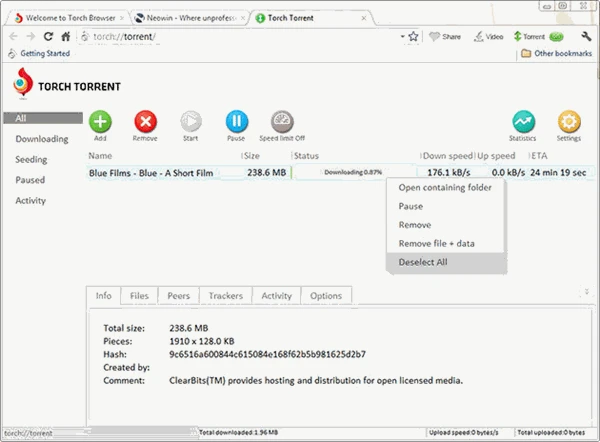The height and width of the screenshot is (442, 600).
Task: Click the 24 min 19 sec ETA value
Action: click(558, 173)
